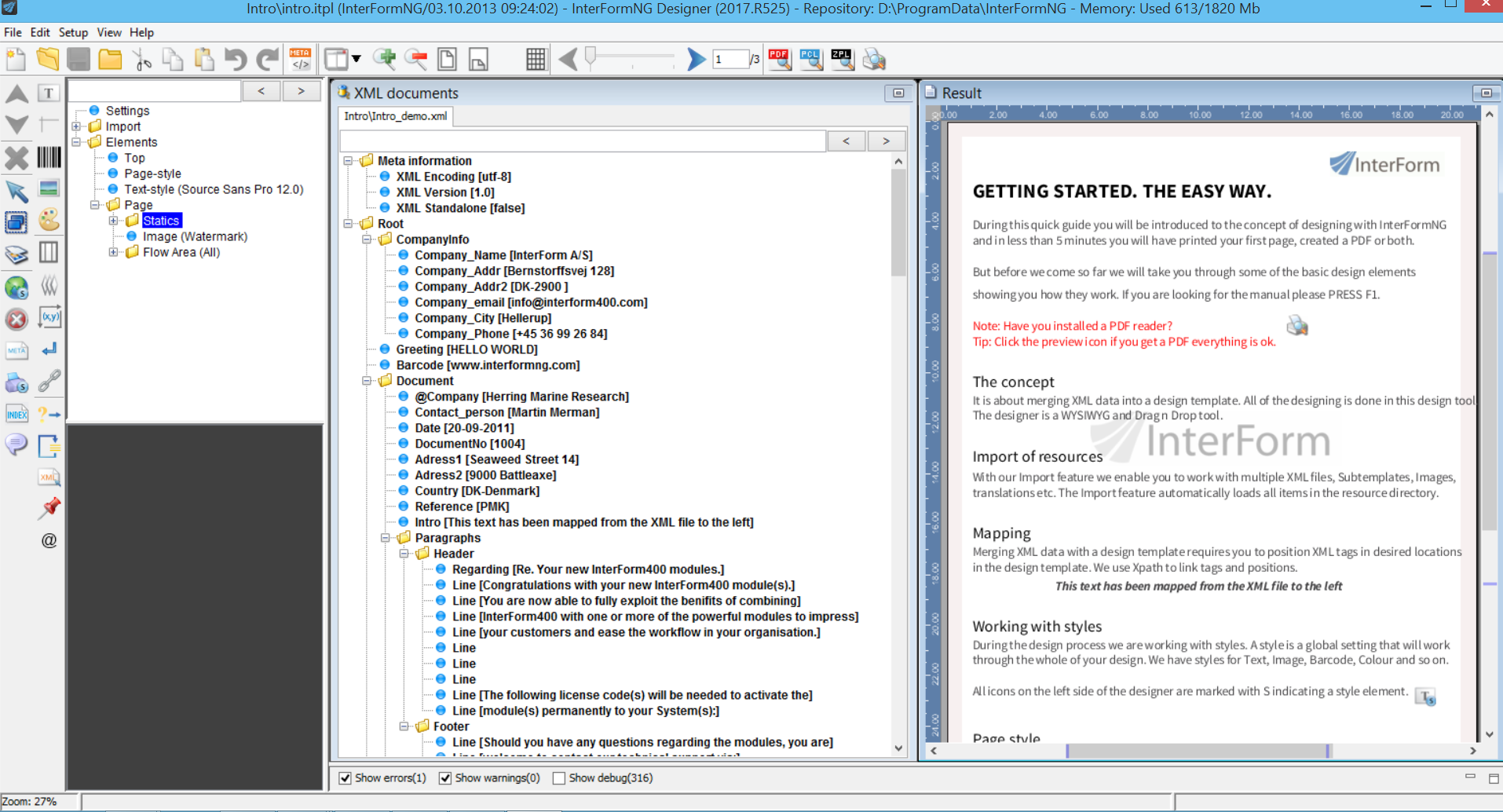Select the Text element tool
Image resolution: width=1503 pixels, height=812 pixels.
(x=49, y=93)
